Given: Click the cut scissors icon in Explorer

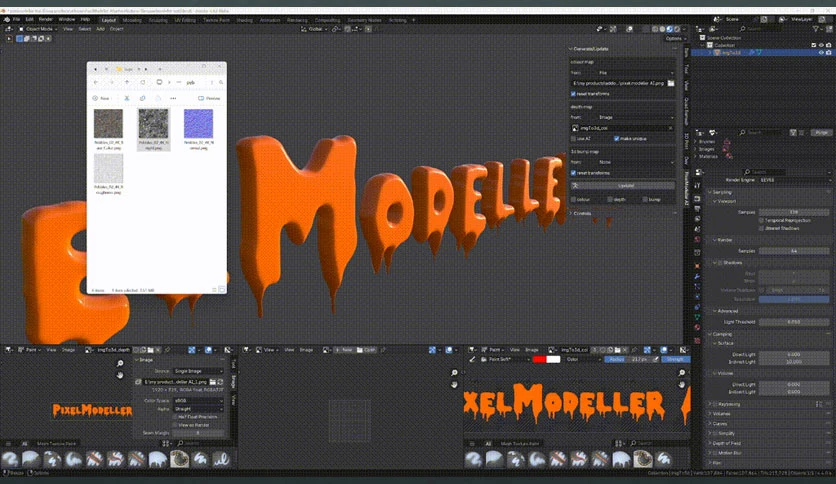Looking at the screenshot, I should tap(127, 98).
